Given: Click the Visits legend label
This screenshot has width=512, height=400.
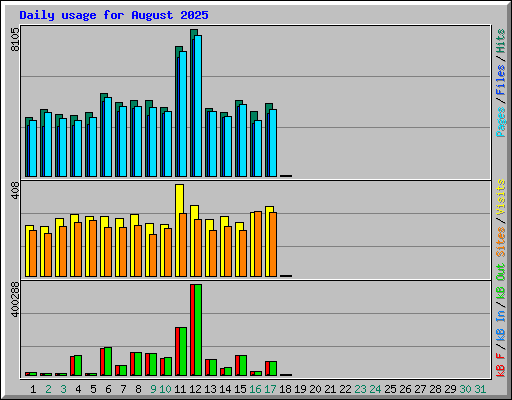Looking at the screenshot, I should point(501,197).
